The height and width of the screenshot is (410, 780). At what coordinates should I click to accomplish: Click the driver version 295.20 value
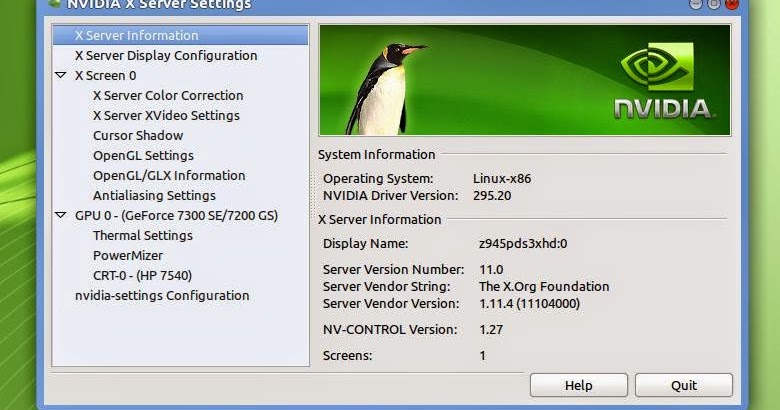[492, 196]
